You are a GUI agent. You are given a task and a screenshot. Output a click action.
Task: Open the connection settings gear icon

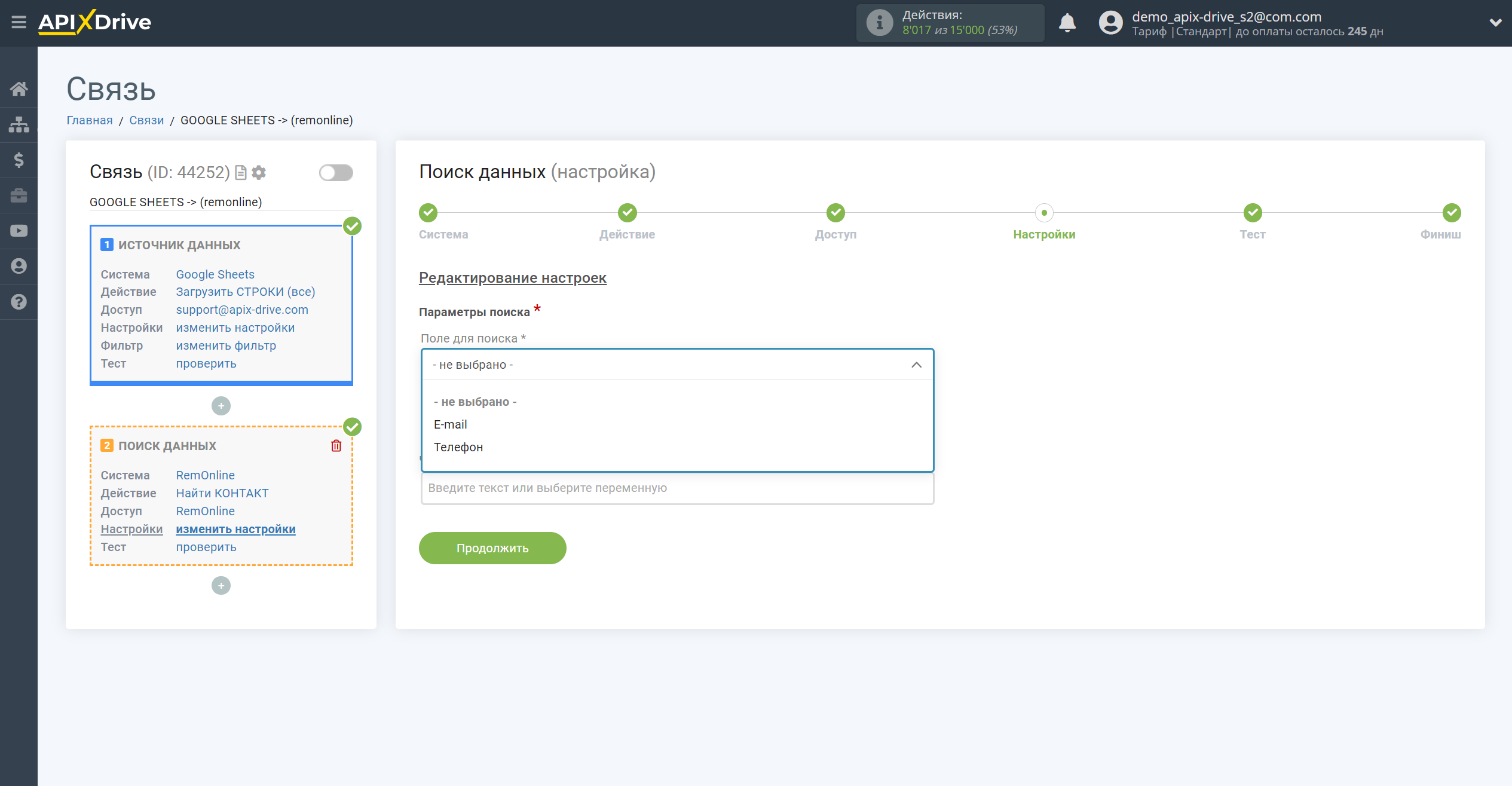tap(258, 173)
